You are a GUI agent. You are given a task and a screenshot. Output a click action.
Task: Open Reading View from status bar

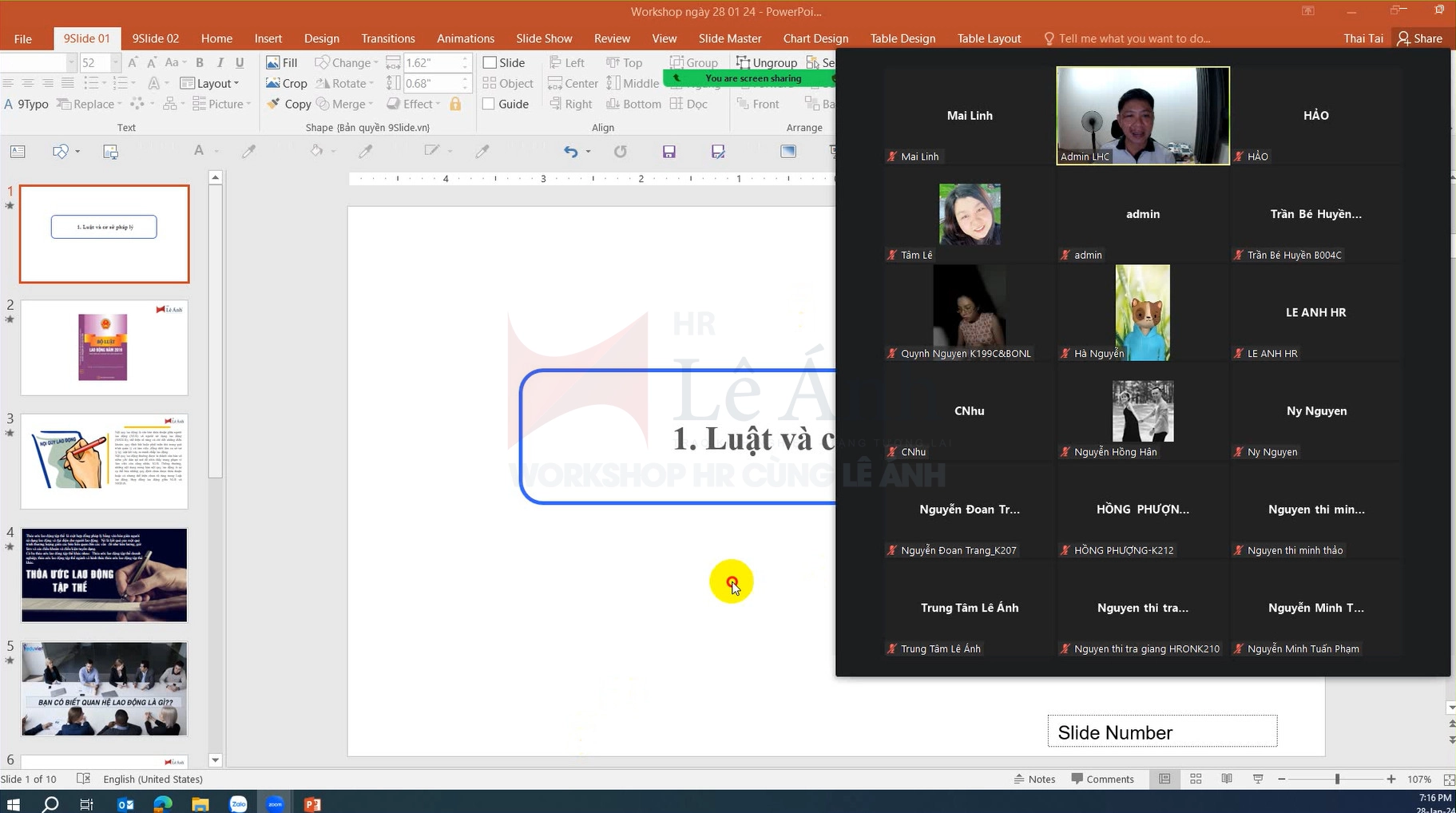pyautogui.click(x=1227, y=779)
